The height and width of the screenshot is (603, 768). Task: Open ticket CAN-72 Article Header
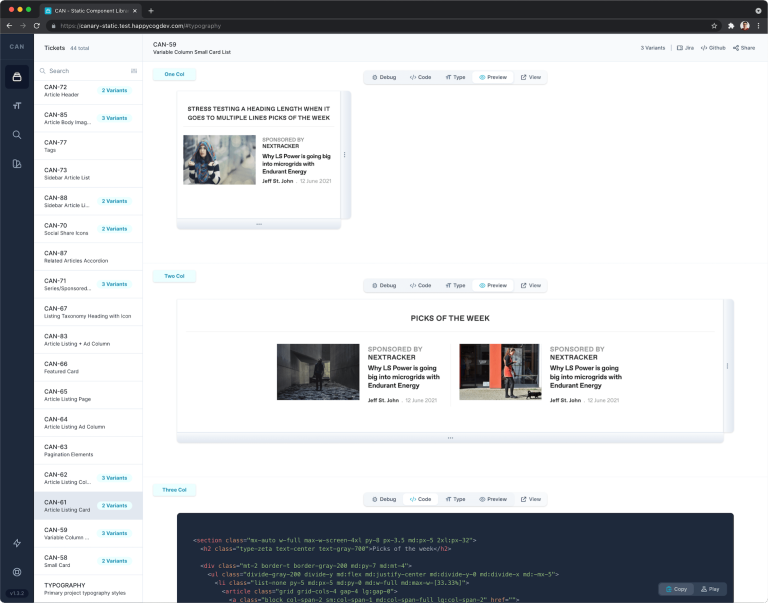(x=88, y=91)
